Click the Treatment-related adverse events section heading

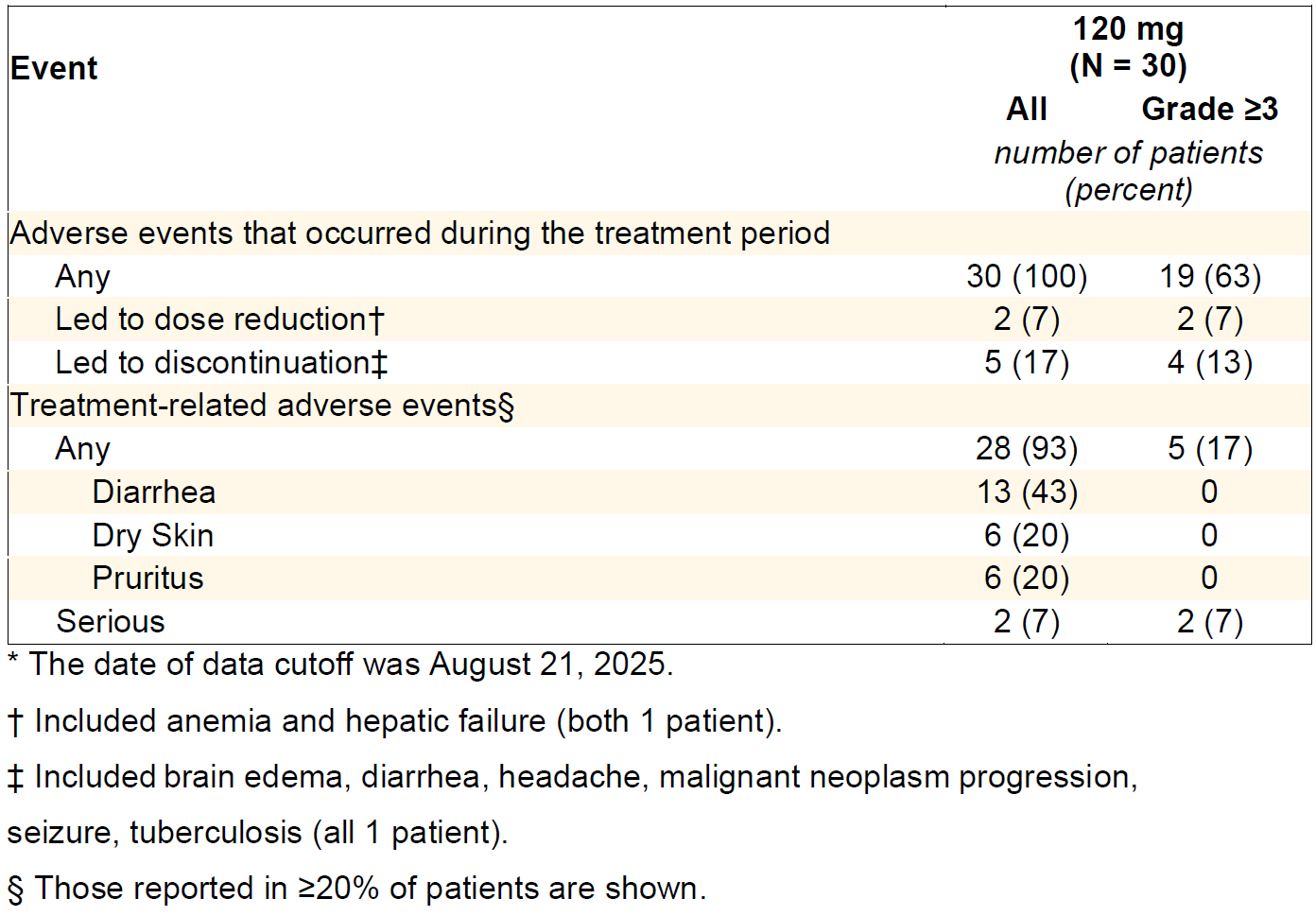(262, 406)
